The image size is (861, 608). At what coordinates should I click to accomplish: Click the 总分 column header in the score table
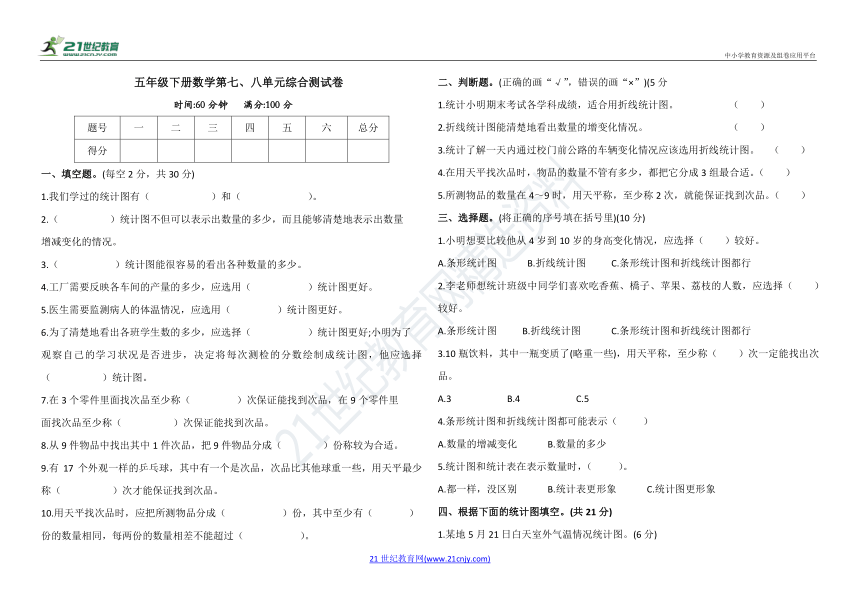click(x=368, y=128)
